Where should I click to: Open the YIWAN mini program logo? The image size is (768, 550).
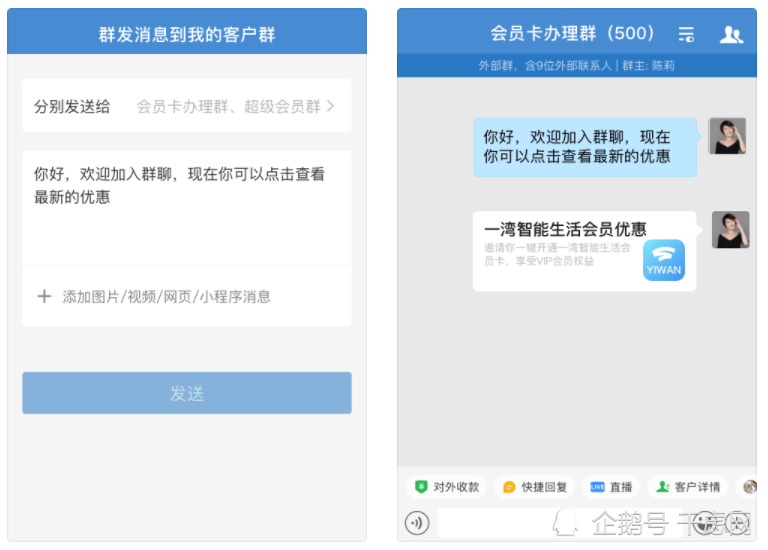664,260
